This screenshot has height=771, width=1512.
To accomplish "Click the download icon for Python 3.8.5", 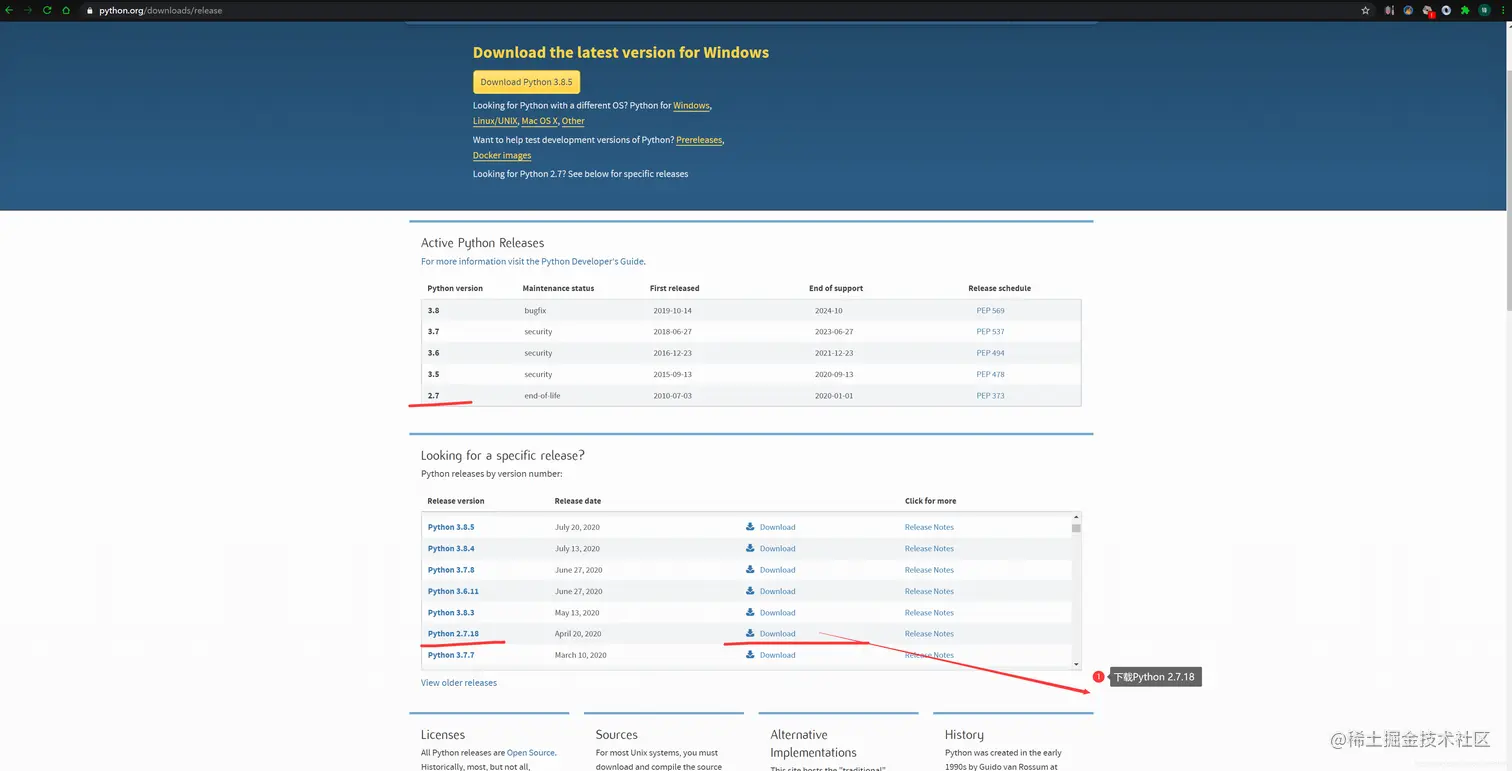I will [750, 526].
